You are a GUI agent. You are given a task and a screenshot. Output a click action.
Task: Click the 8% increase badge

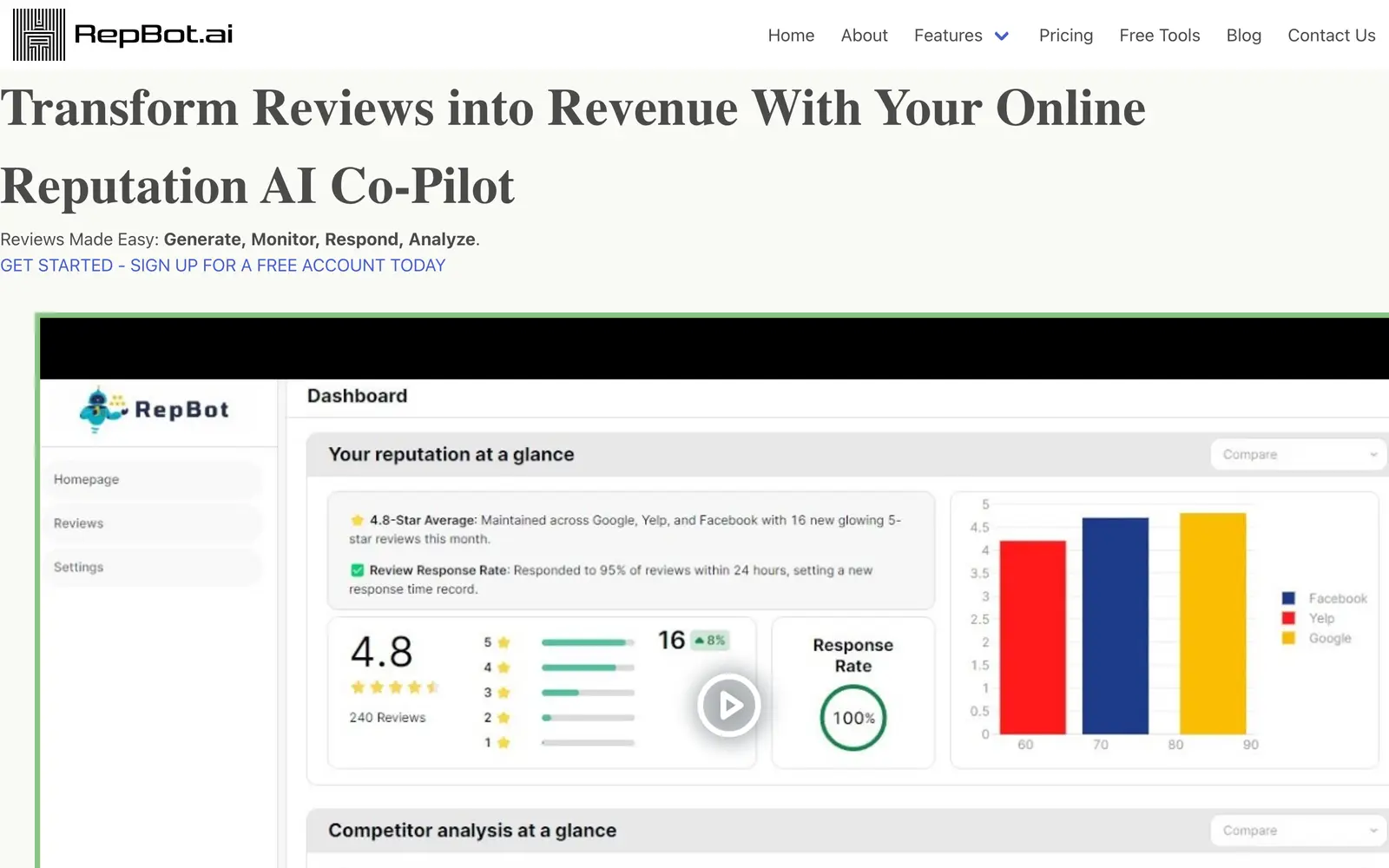(710, 641)
